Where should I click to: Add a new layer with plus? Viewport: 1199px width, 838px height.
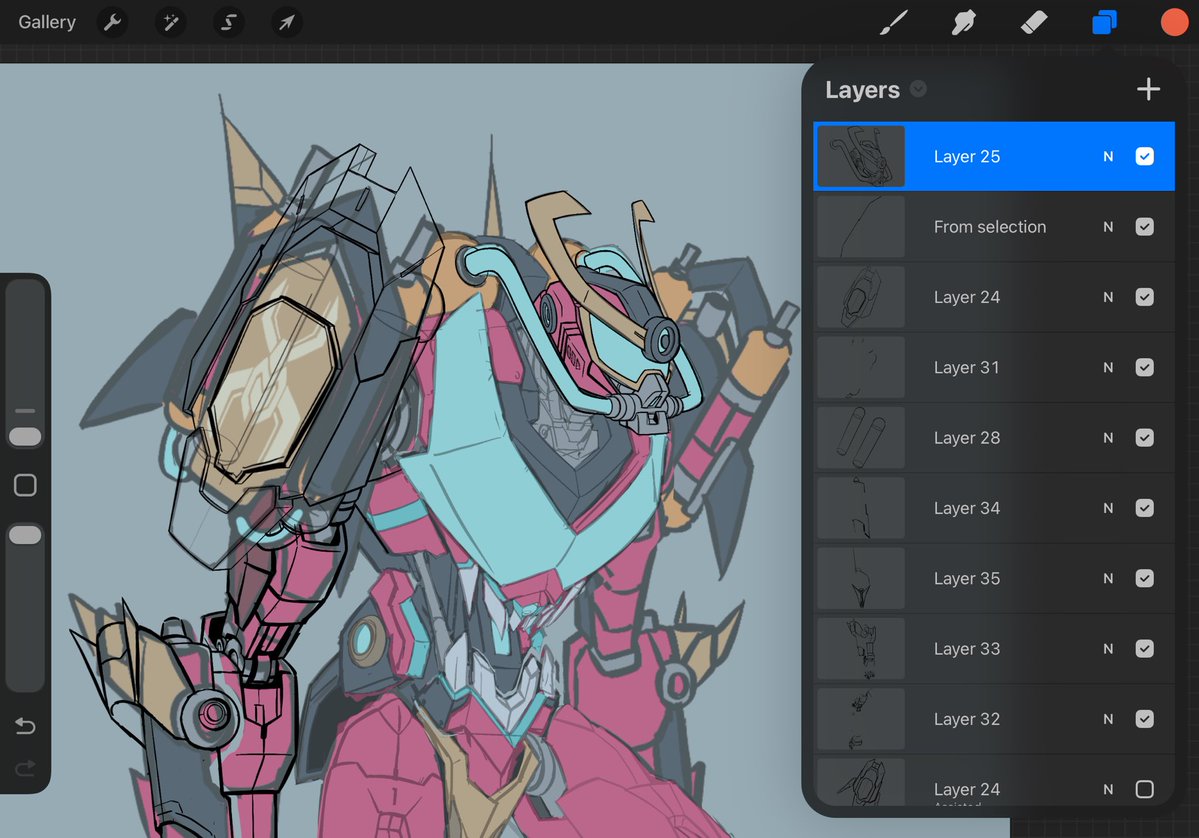tap(1148, 89)
